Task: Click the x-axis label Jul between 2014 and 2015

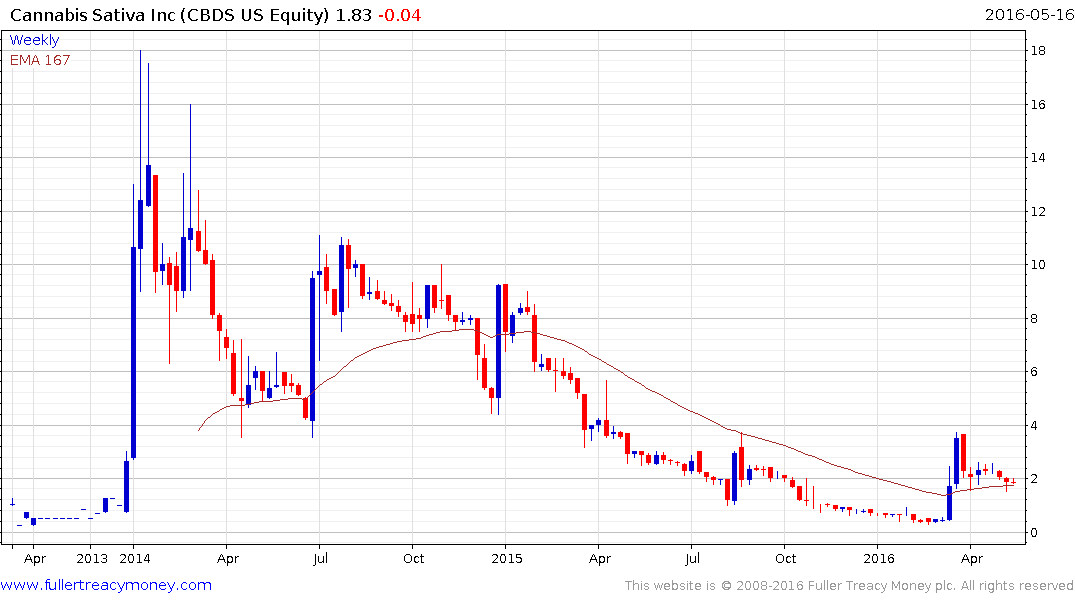Action: (320, 558)
